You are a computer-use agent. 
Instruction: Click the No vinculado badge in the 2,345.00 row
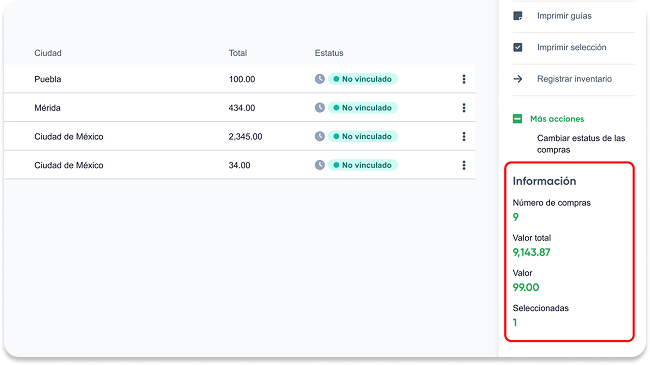[x=363, y=136]
